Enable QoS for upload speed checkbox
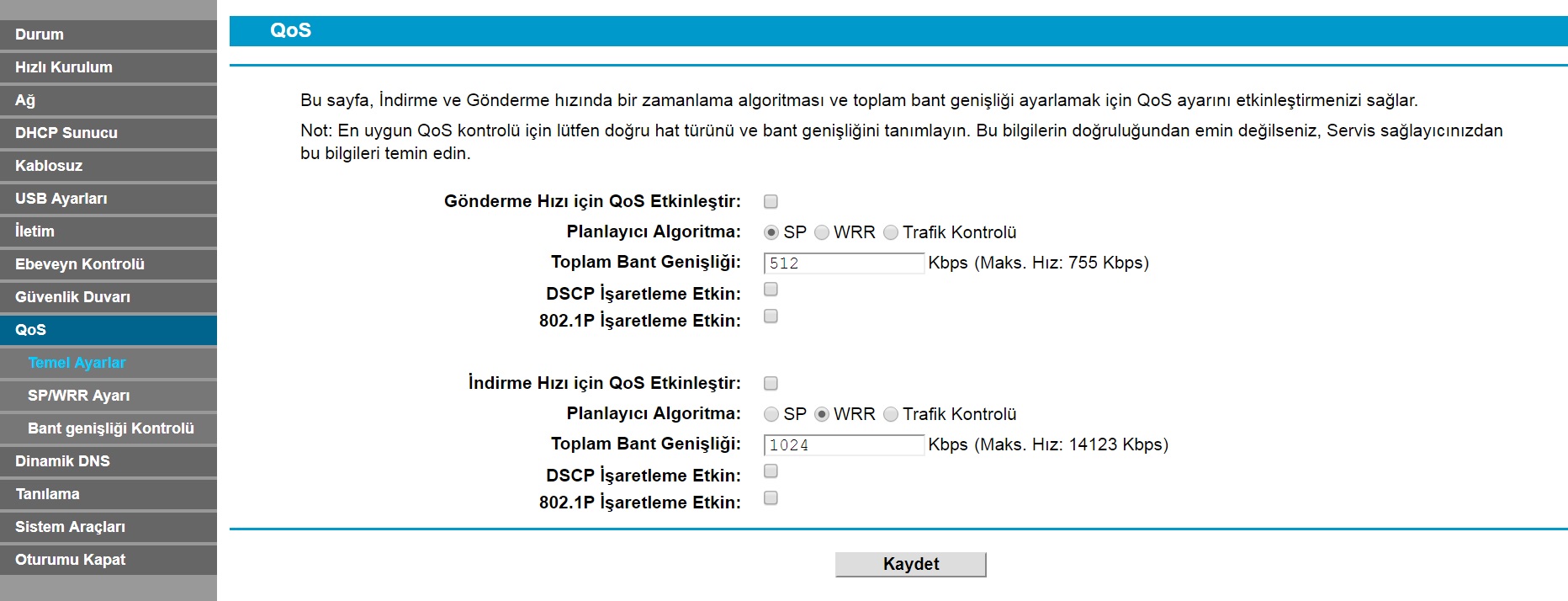The height and width of the screenshot is (601, 1568). [771, 201]
